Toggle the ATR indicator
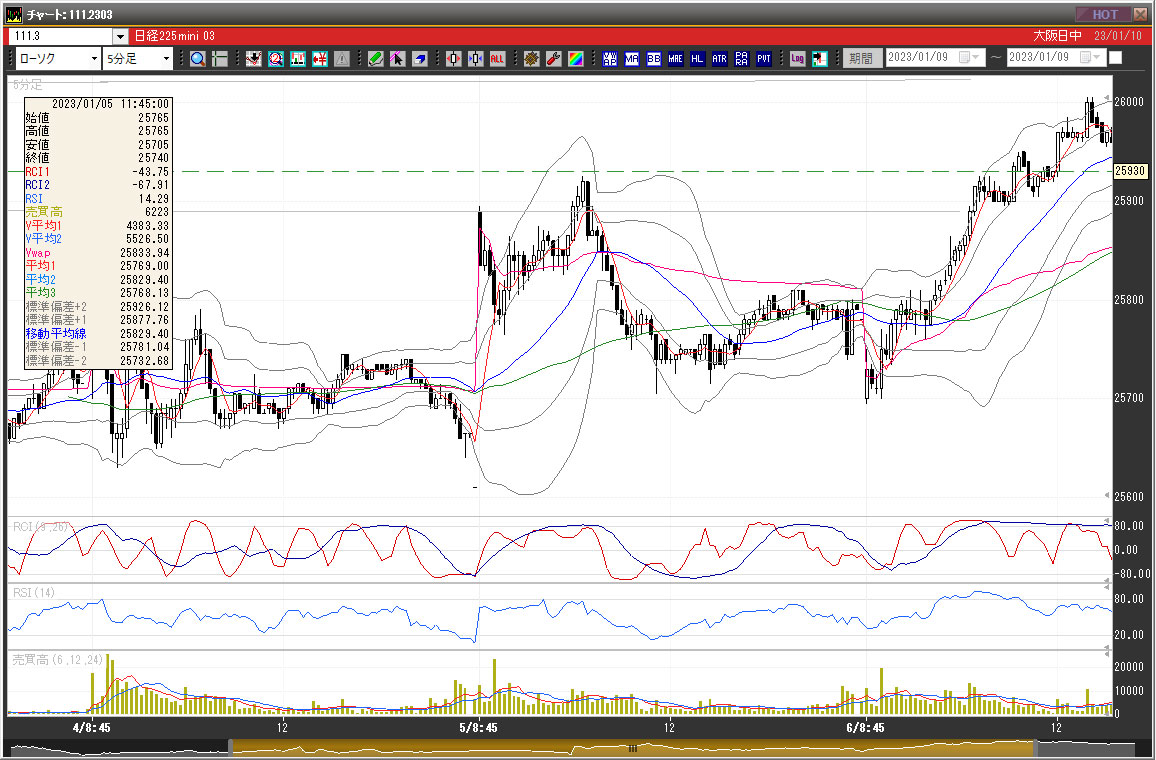1156x760 pixels. [720, 59]
